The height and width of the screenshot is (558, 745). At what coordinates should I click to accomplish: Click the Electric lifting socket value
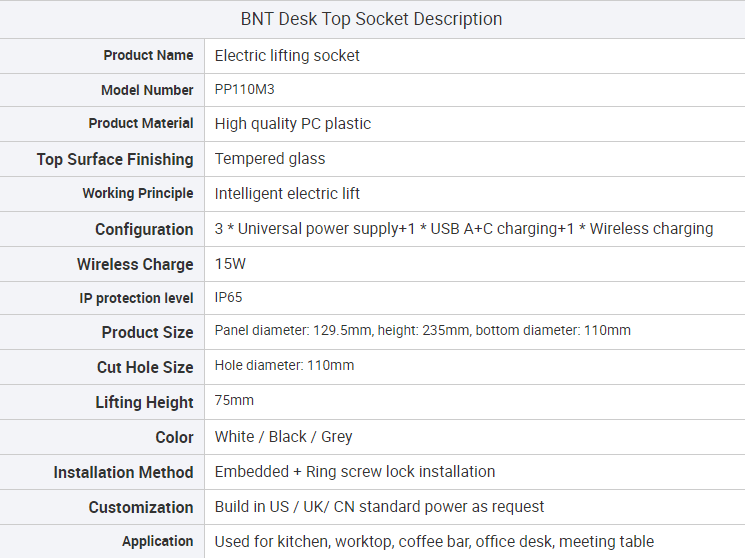pyautogui.click(x=287, y=56)
